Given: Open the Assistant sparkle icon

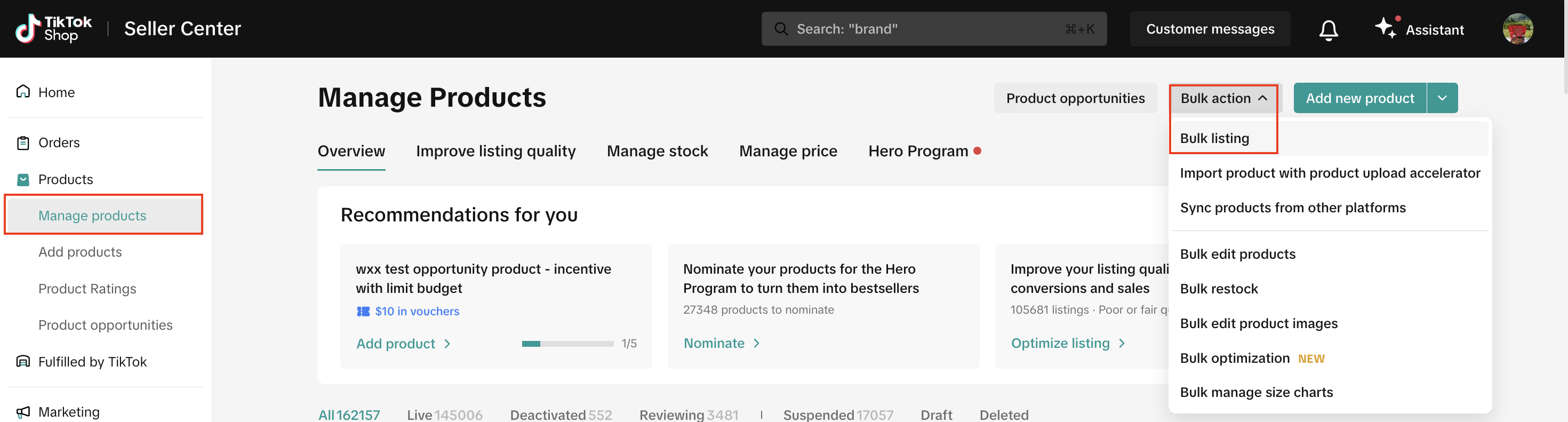Looking at the screenshot, I should [1385, 28].
